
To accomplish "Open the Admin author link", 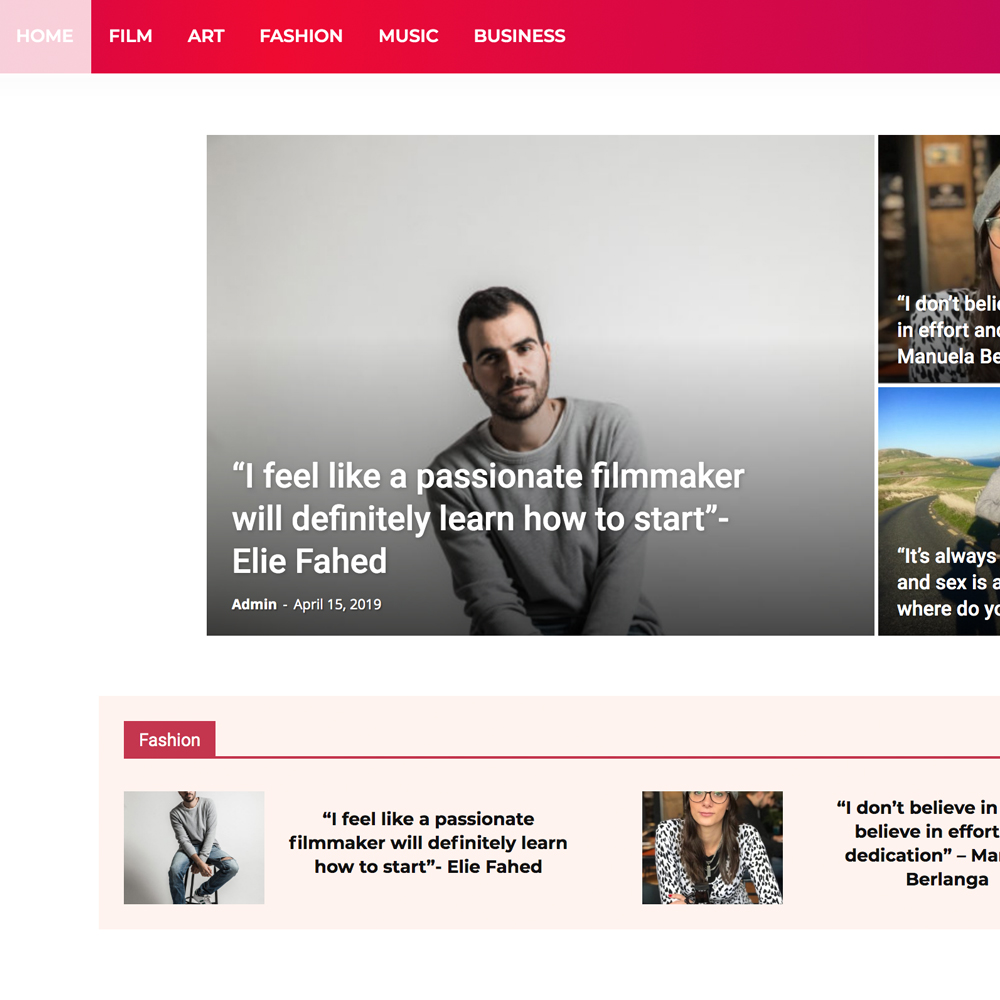I will (x=254, y=604).
